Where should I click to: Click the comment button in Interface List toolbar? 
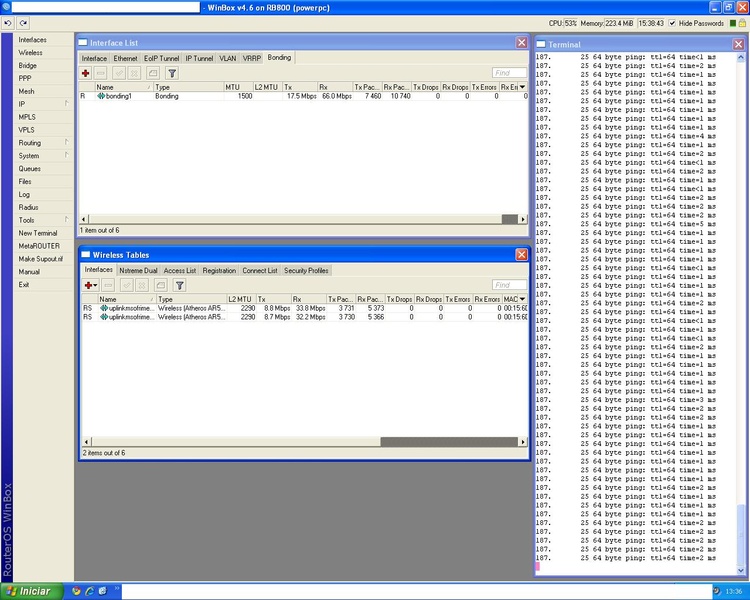click(153, 73)
